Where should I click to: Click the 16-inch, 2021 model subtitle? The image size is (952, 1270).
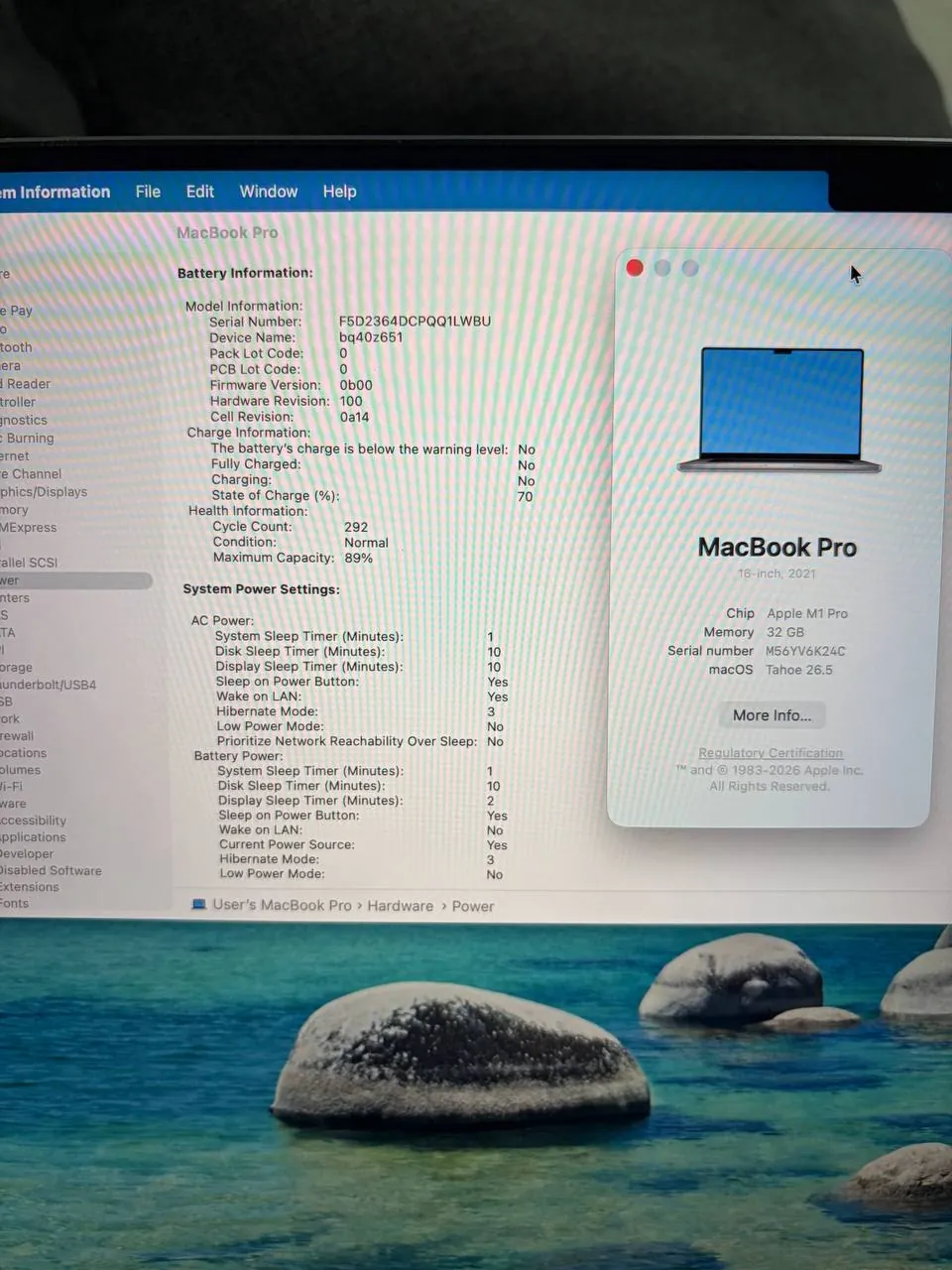coord(776,573)
